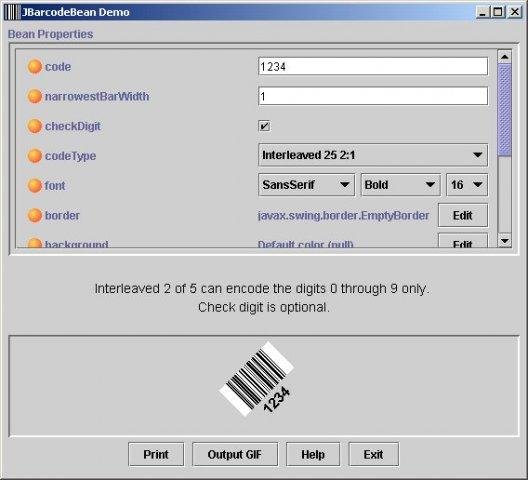The image size is (528, 480).
Task: Open Help with the Help button
Action: coord(313,454)
